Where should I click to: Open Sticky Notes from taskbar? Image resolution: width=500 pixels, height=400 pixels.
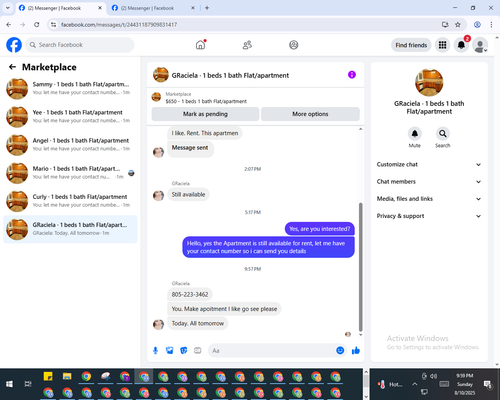[x=48, y=377]
